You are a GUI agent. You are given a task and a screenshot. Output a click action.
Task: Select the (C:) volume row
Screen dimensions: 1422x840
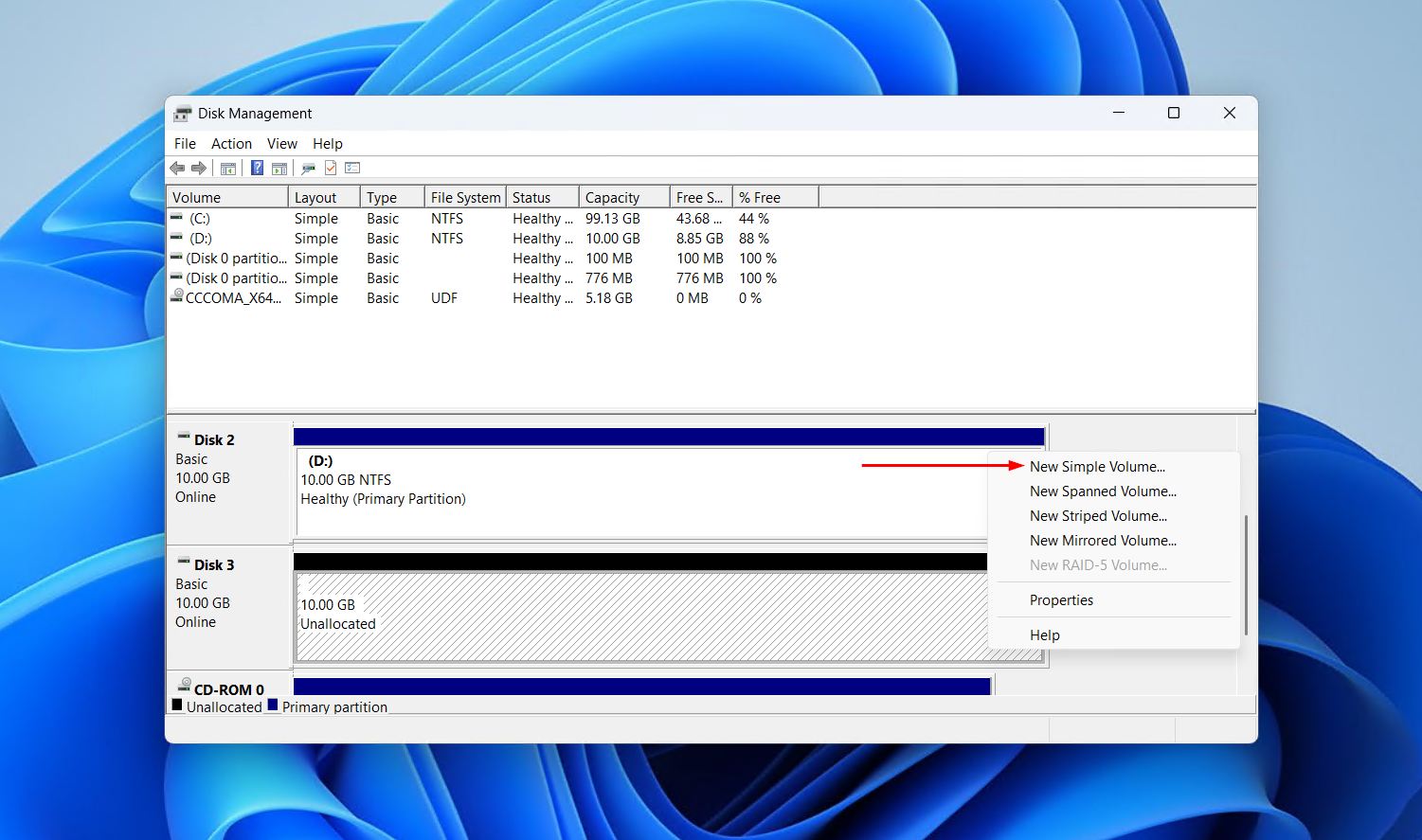pos(493,219)
